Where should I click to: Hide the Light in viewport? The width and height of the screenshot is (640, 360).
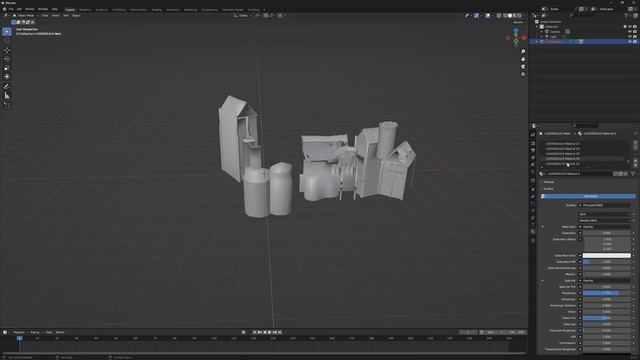(x=629, y=36)
